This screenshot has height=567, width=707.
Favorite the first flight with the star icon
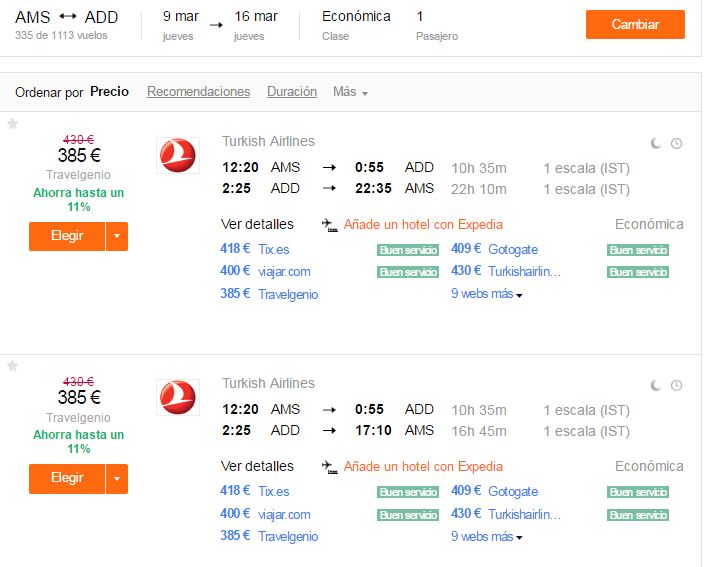[x=13, y=123]
